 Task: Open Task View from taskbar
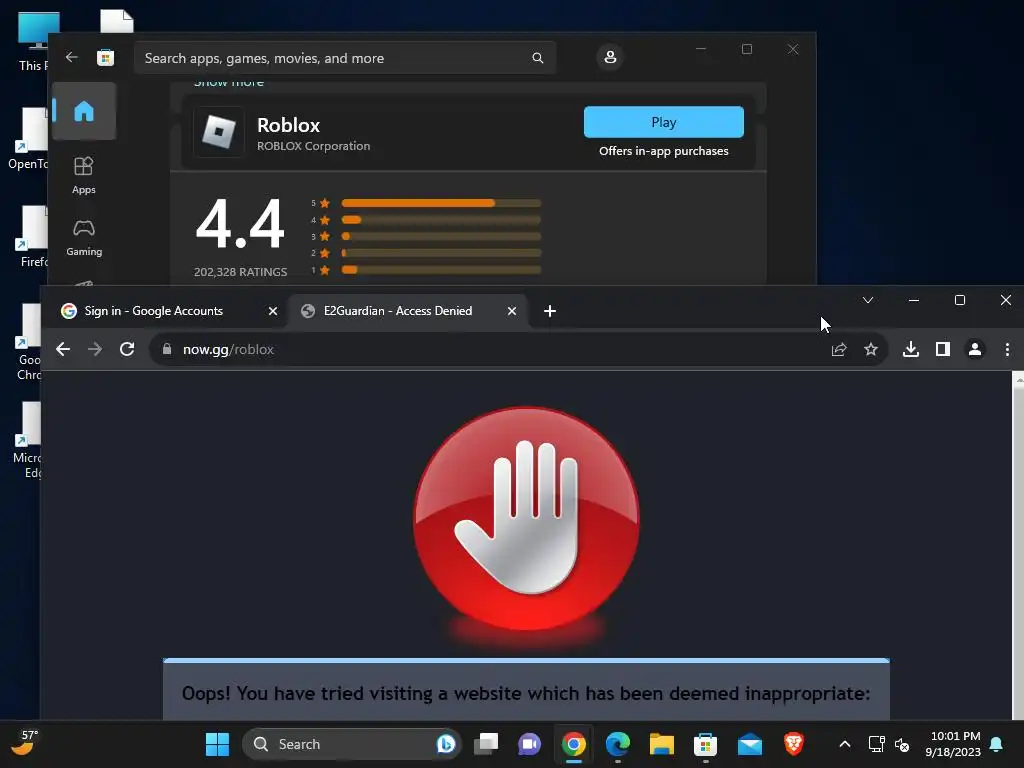tap(486, 744)
